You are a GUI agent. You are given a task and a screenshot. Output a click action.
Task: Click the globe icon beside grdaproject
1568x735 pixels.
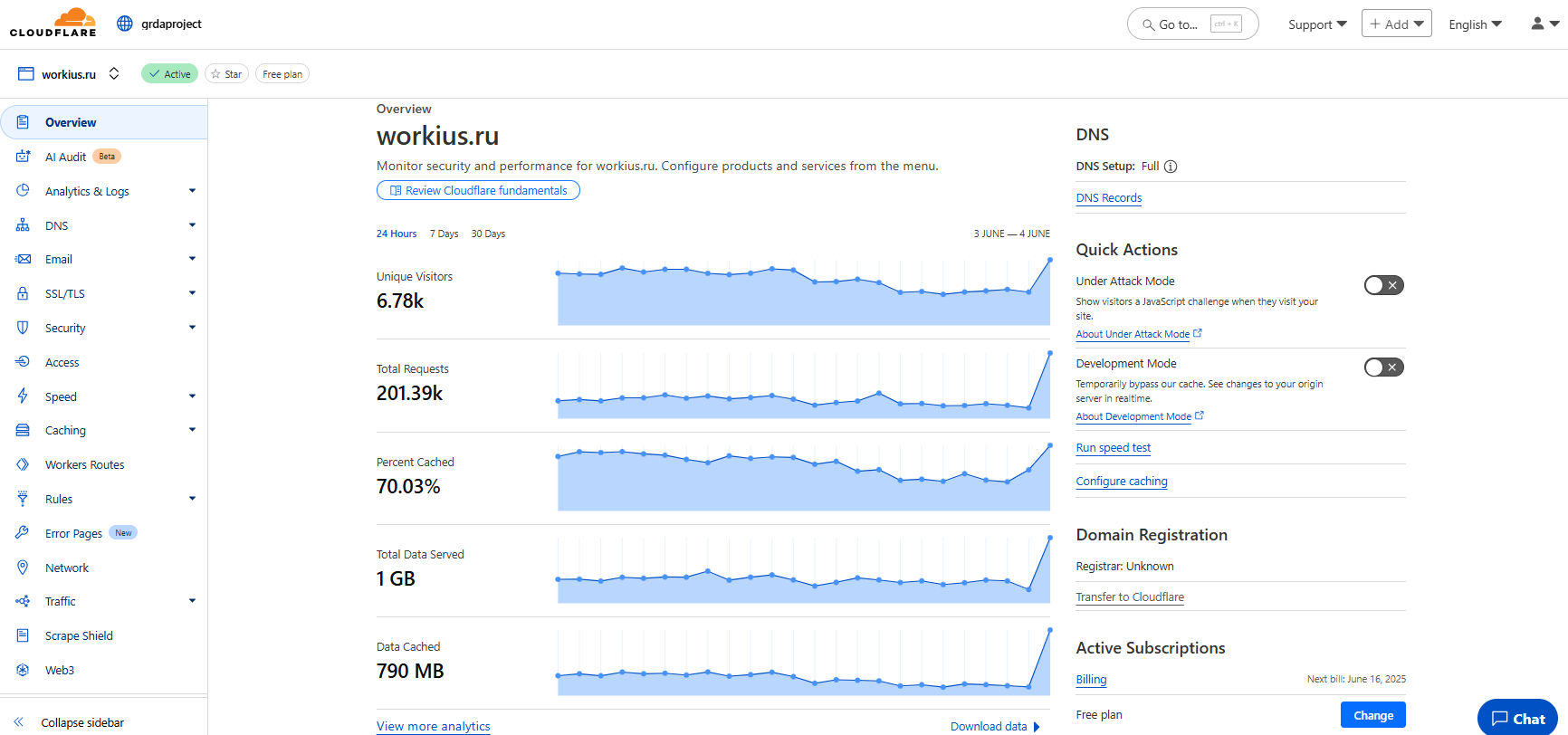[125, 24]
